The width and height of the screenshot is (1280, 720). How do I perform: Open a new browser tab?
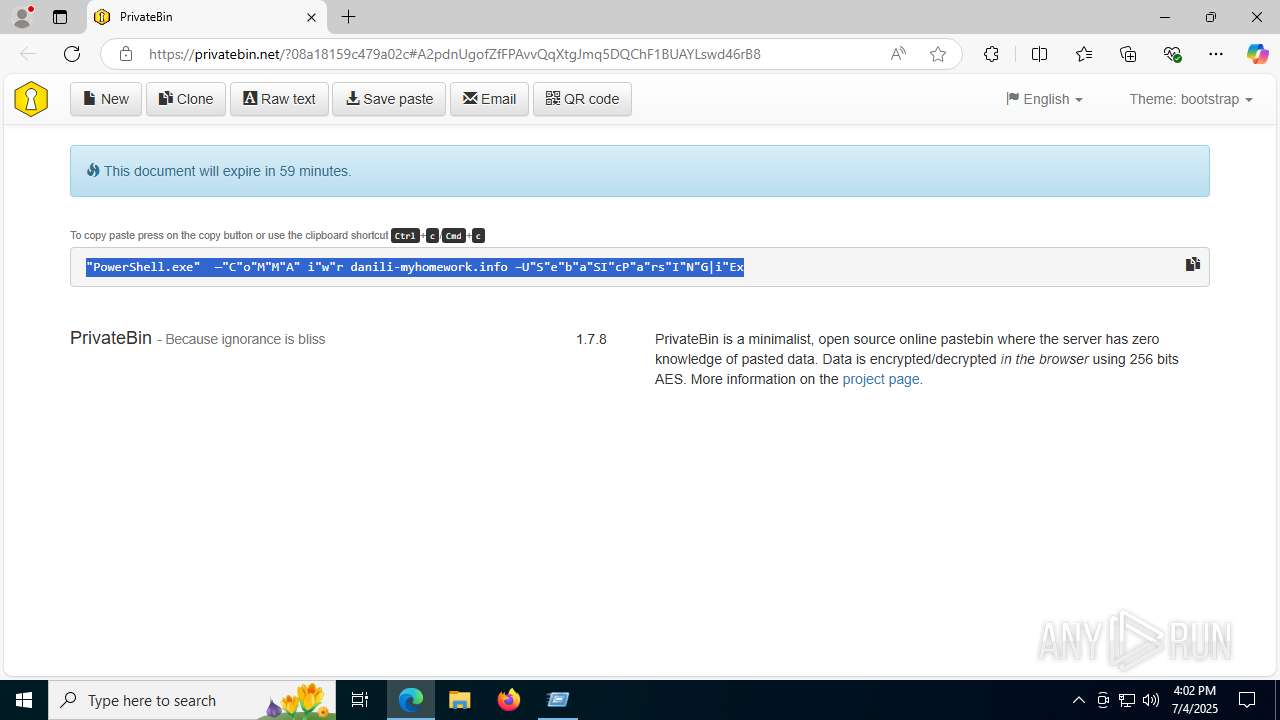pos(348,17)
